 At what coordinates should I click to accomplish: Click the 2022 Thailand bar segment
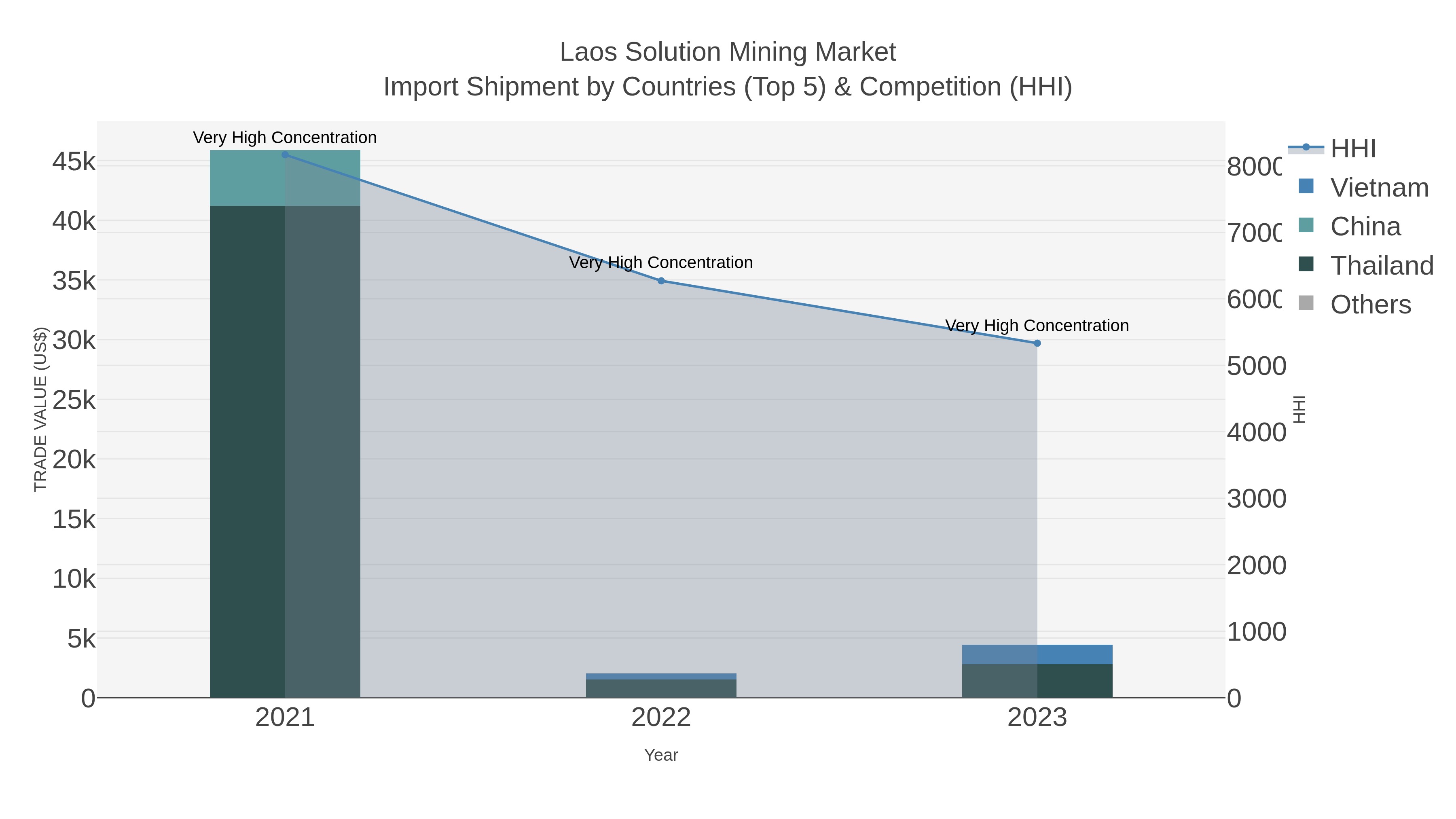[x=661, y=688]
